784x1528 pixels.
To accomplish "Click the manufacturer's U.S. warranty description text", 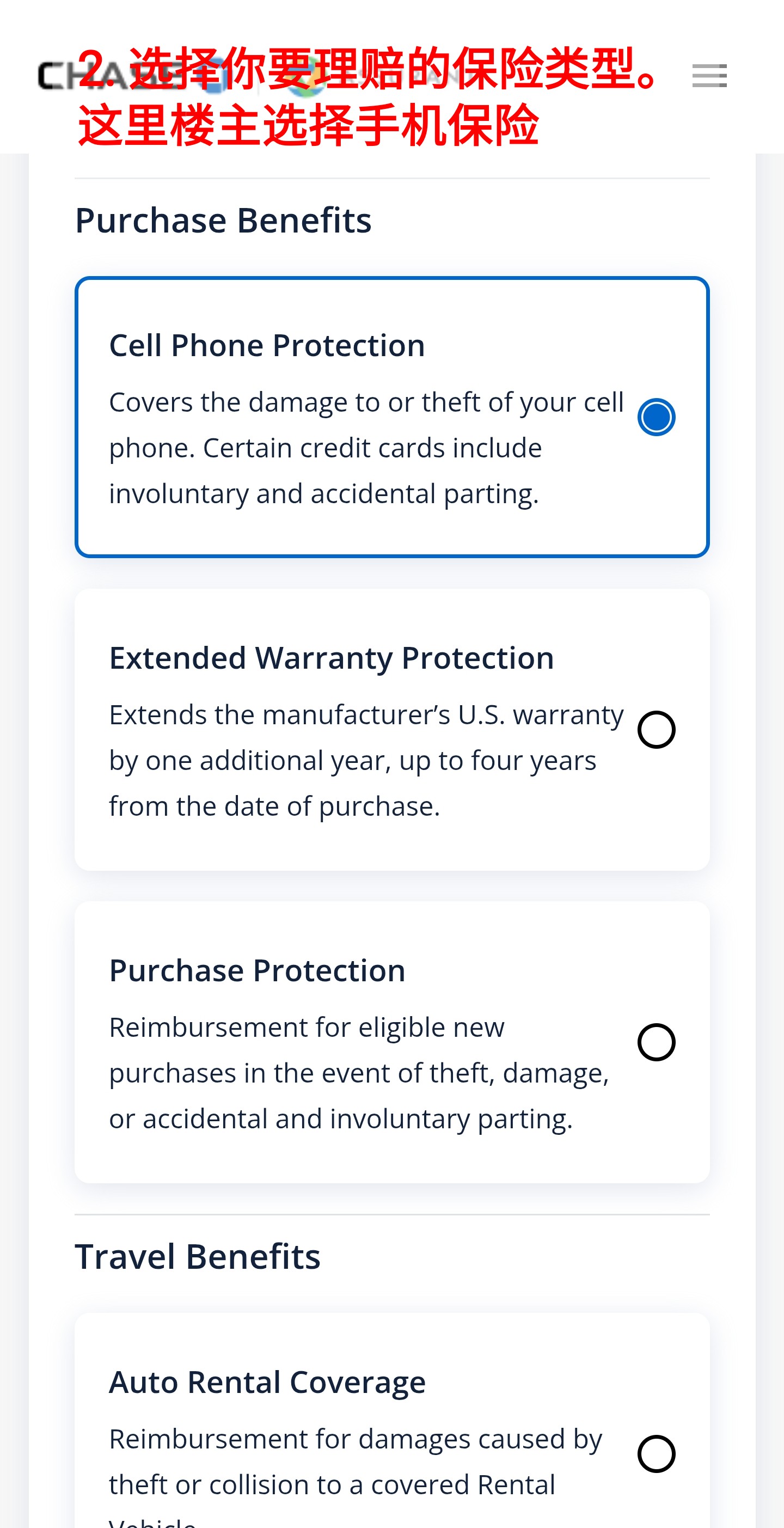I will pyautogui.click(x=366, y=760).
